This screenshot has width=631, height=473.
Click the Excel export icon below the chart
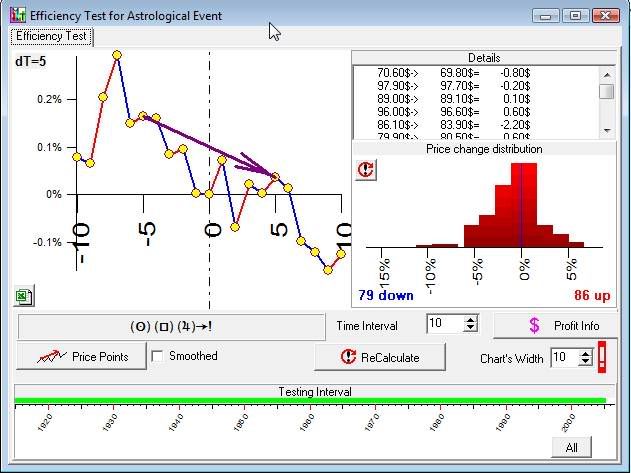(23, 295)
